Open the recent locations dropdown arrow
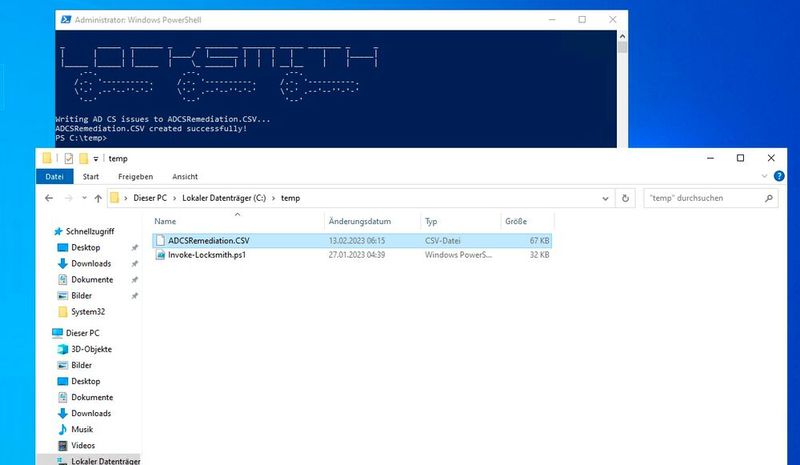 84,198
